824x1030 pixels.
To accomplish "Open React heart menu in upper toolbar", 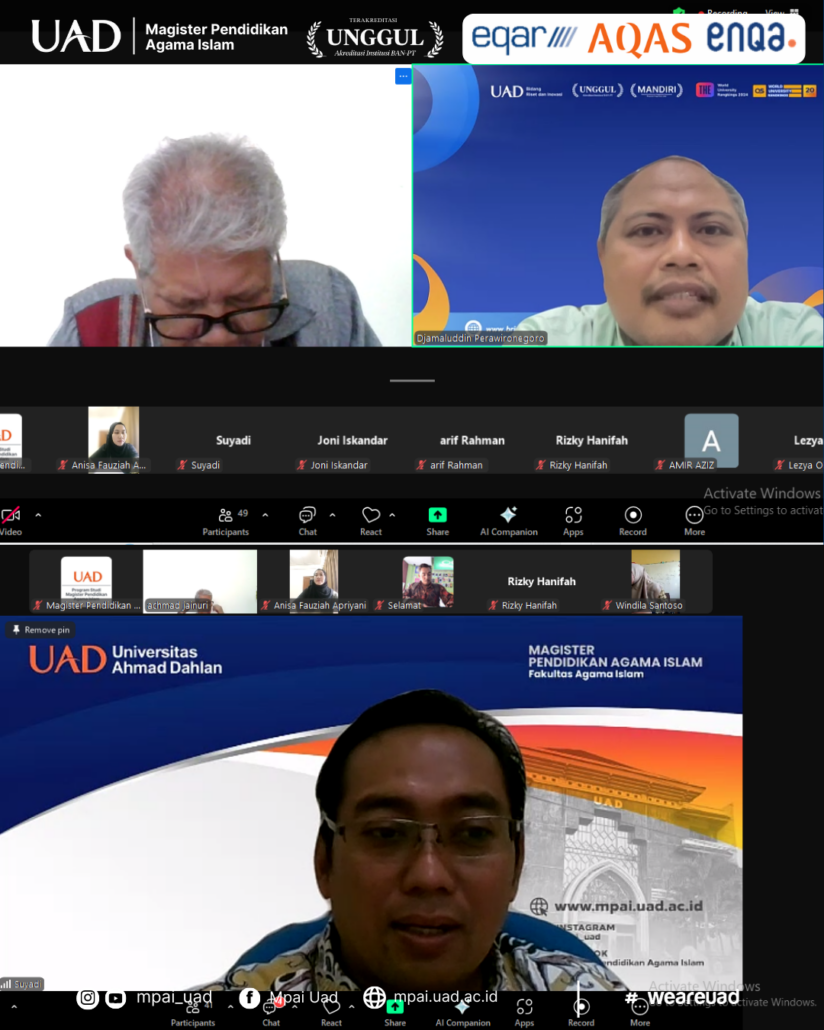I will (371, 522).
